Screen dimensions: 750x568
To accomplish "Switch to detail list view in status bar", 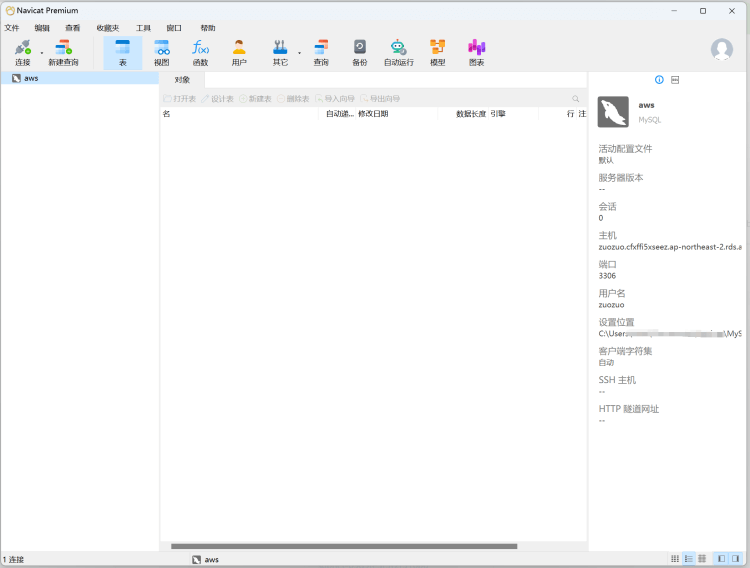I will click(x=702, y=558).
